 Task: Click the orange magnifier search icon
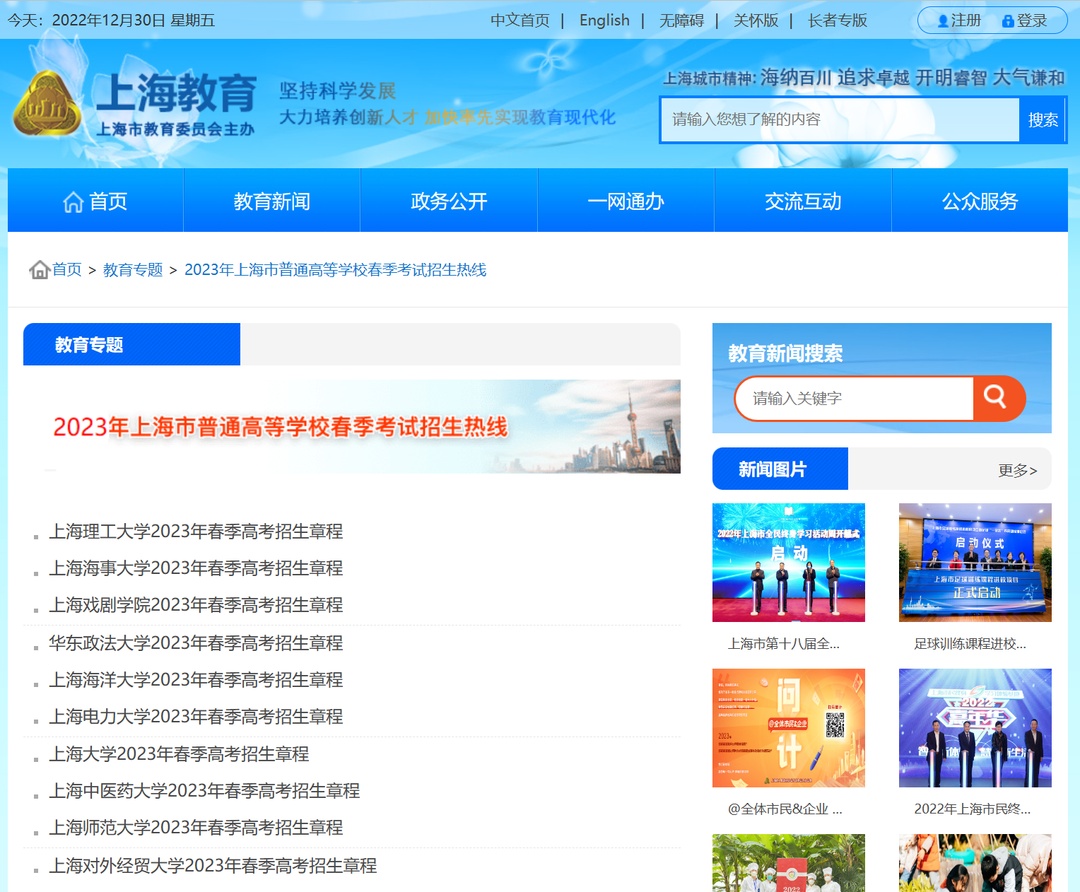[997, 398]
